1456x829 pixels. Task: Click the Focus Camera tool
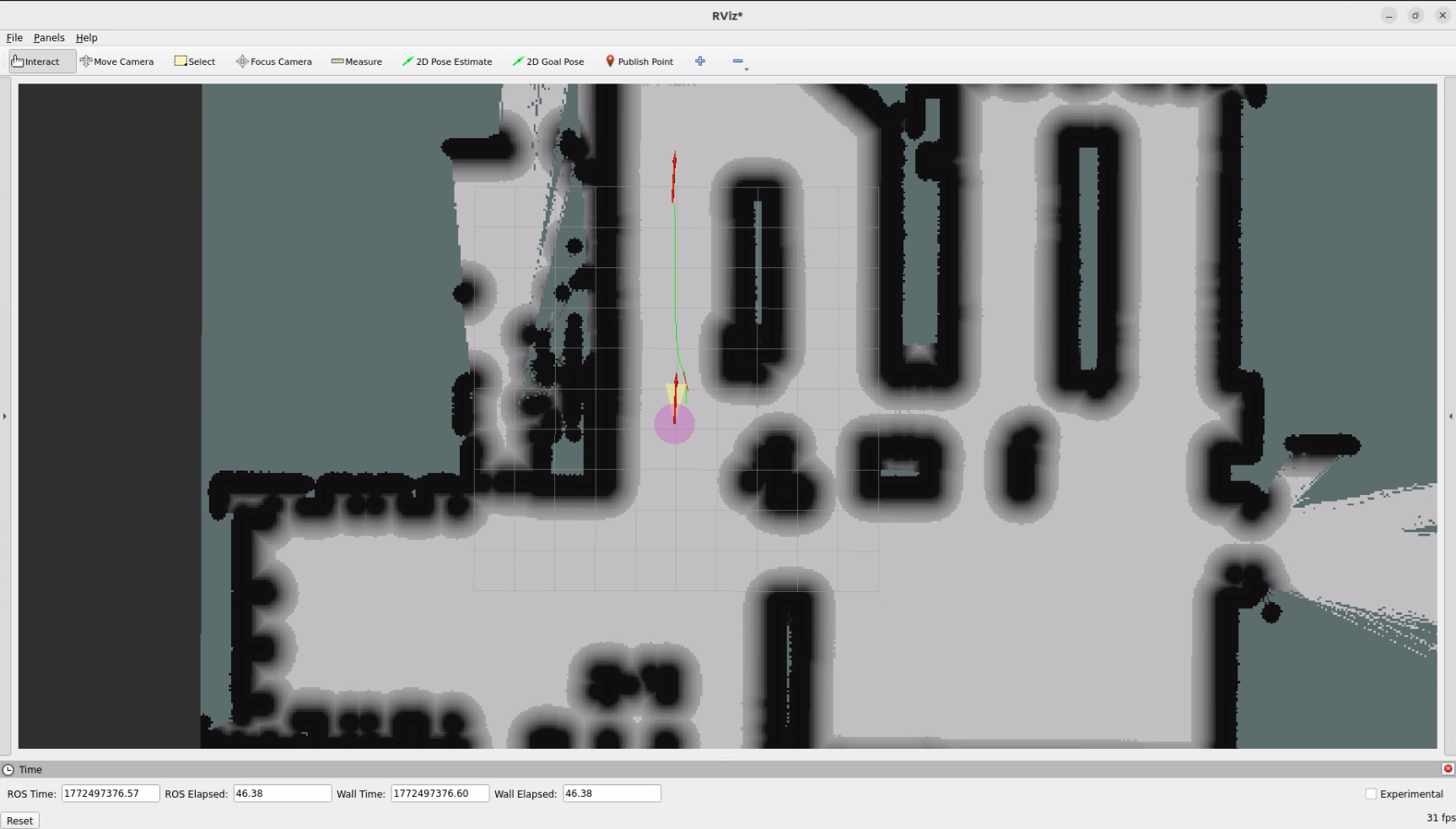coord(273,62)
